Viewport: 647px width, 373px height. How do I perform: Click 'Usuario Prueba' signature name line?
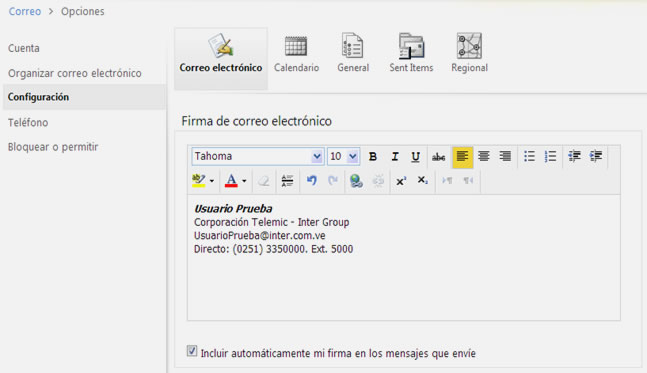pyautogui.click(x=233, y=209)
